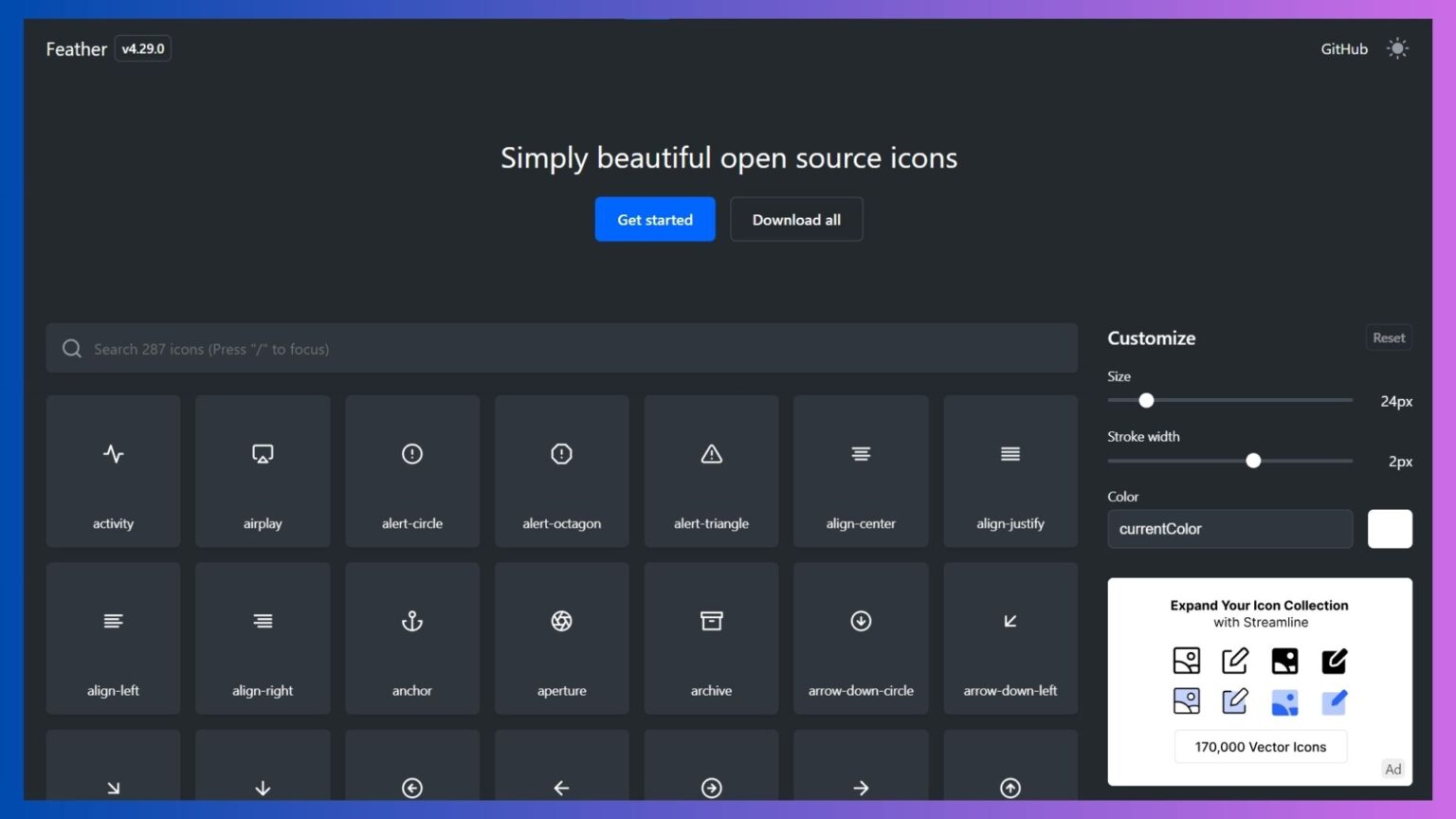Screen dimensions: 1456x819
Task: Select the alert-circle icon
Action: (411, 471)
